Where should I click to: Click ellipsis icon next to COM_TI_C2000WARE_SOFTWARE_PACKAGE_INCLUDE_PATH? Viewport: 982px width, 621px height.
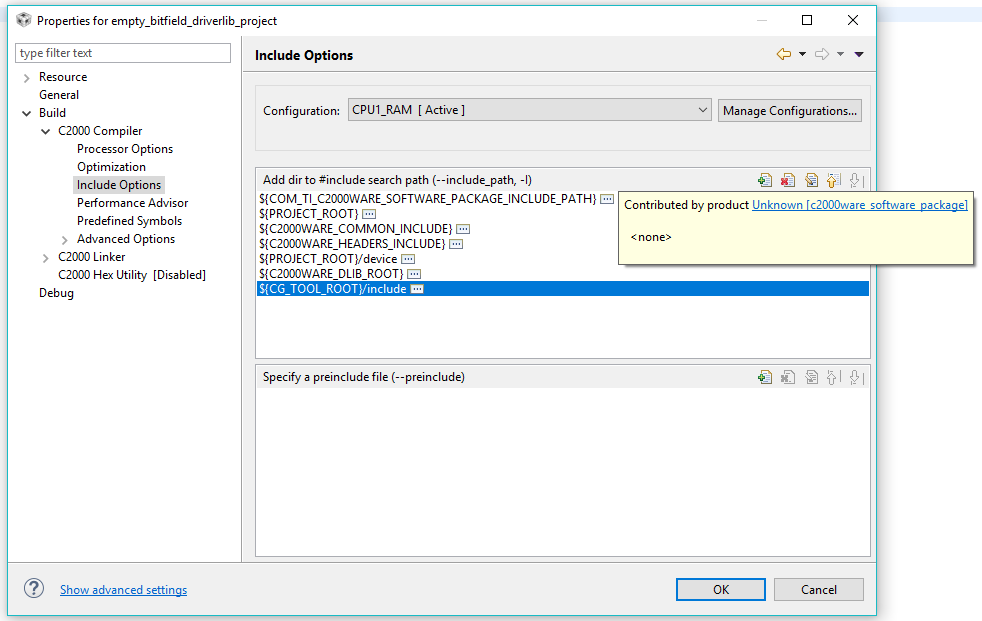607,199
